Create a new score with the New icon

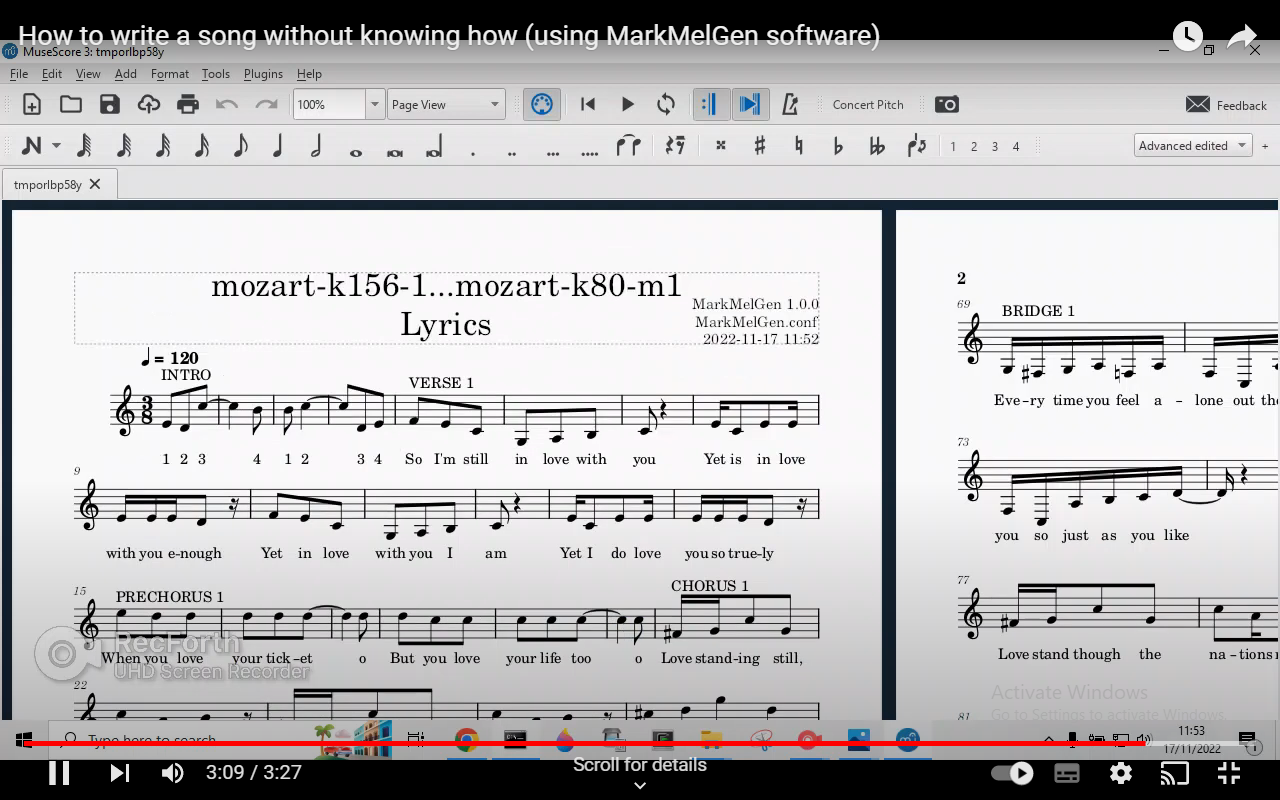(31, 104)
